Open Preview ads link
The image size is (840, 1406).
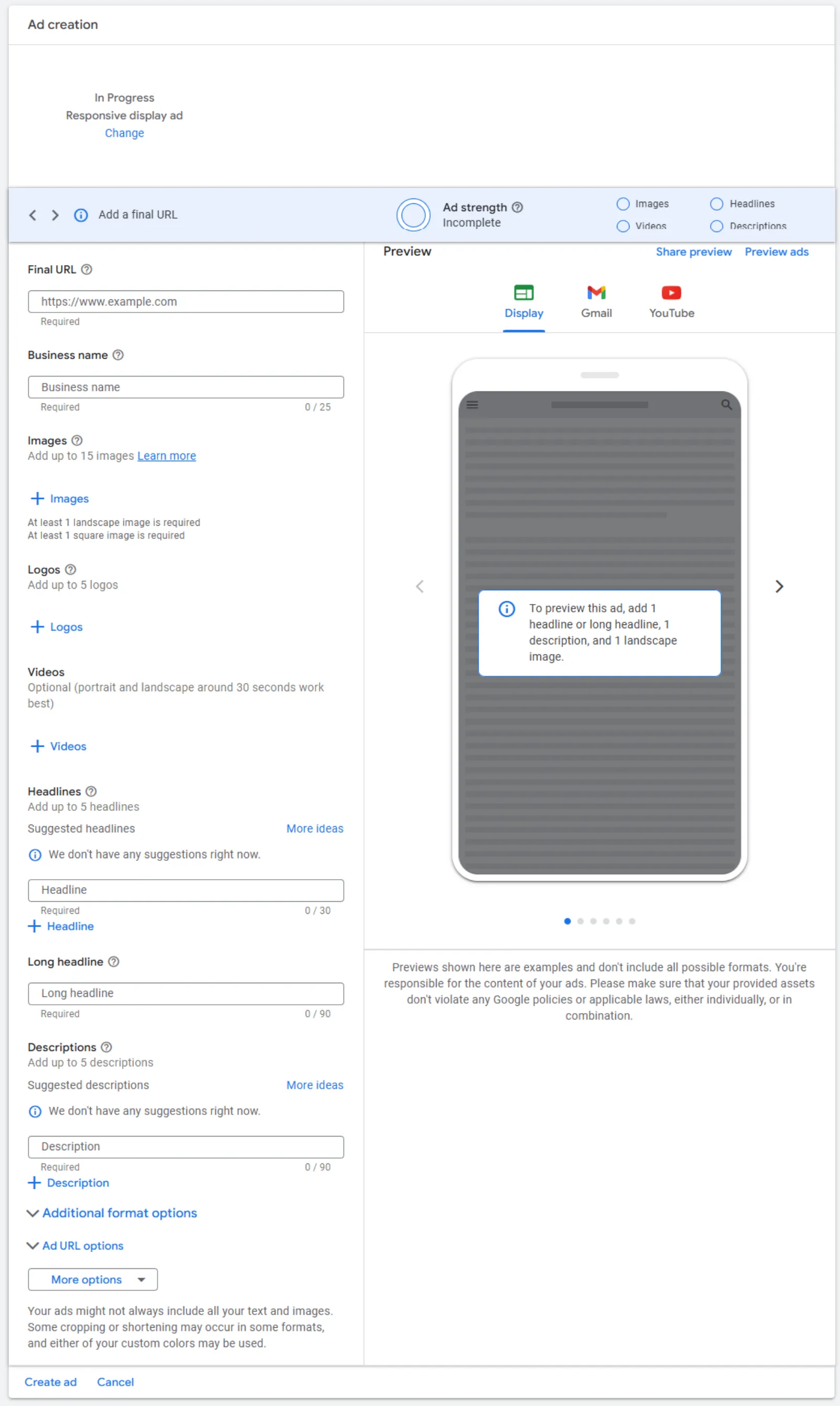pos(777,252)
